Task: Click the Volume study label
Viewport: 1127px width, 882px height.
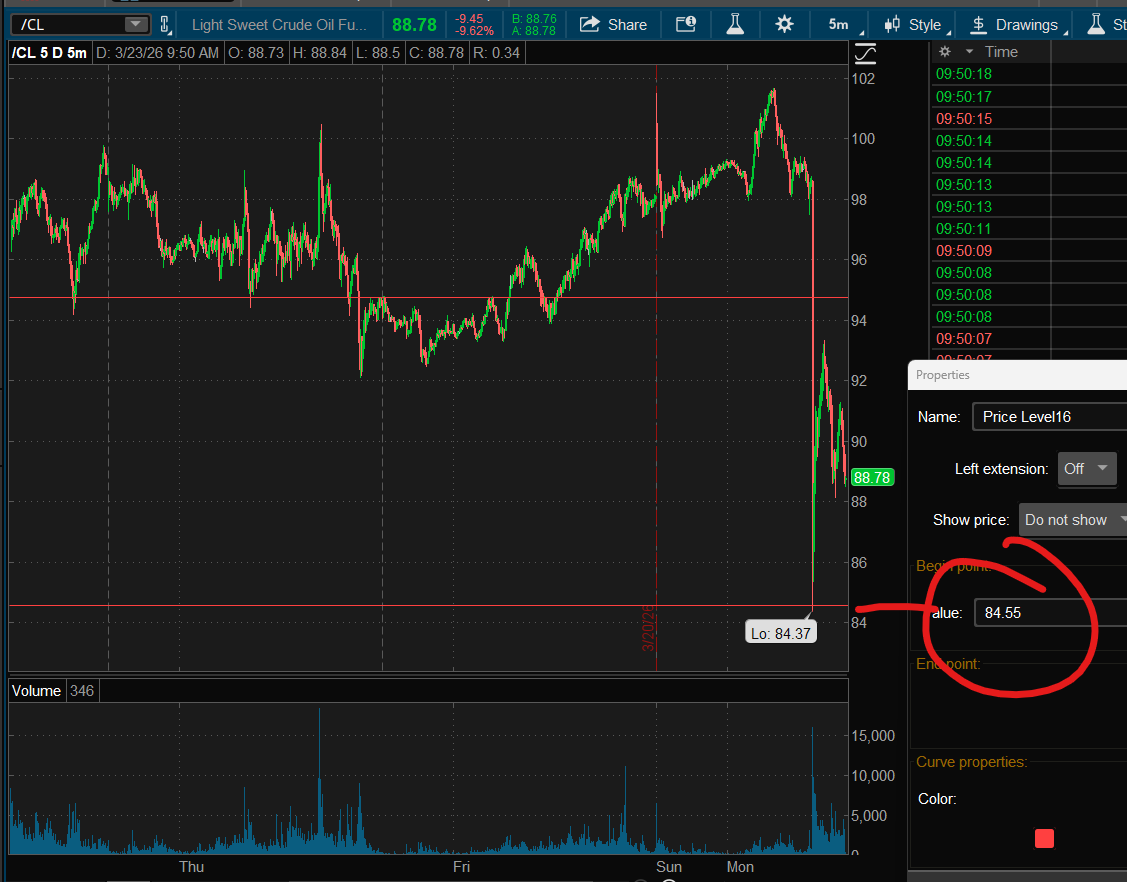Action: click(36, 691)
